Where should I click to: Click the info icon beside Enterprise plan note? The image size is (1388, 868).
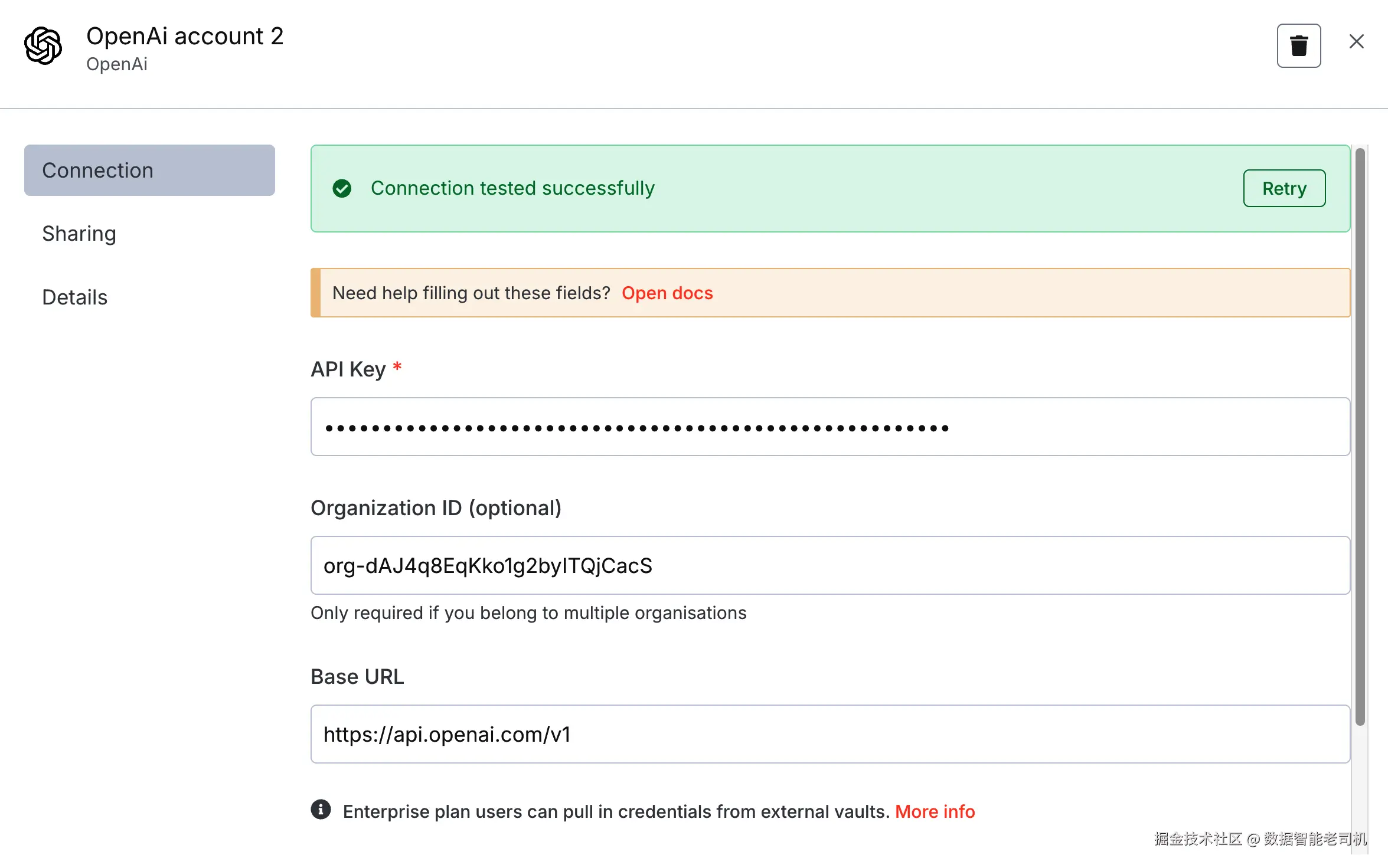pyautogui.click(x=321, y=810)
